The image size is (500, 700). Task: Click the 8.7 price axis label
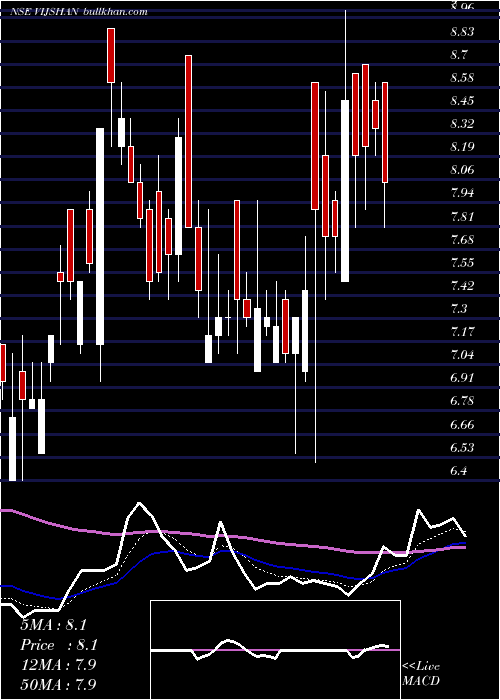tap(459, 54)
